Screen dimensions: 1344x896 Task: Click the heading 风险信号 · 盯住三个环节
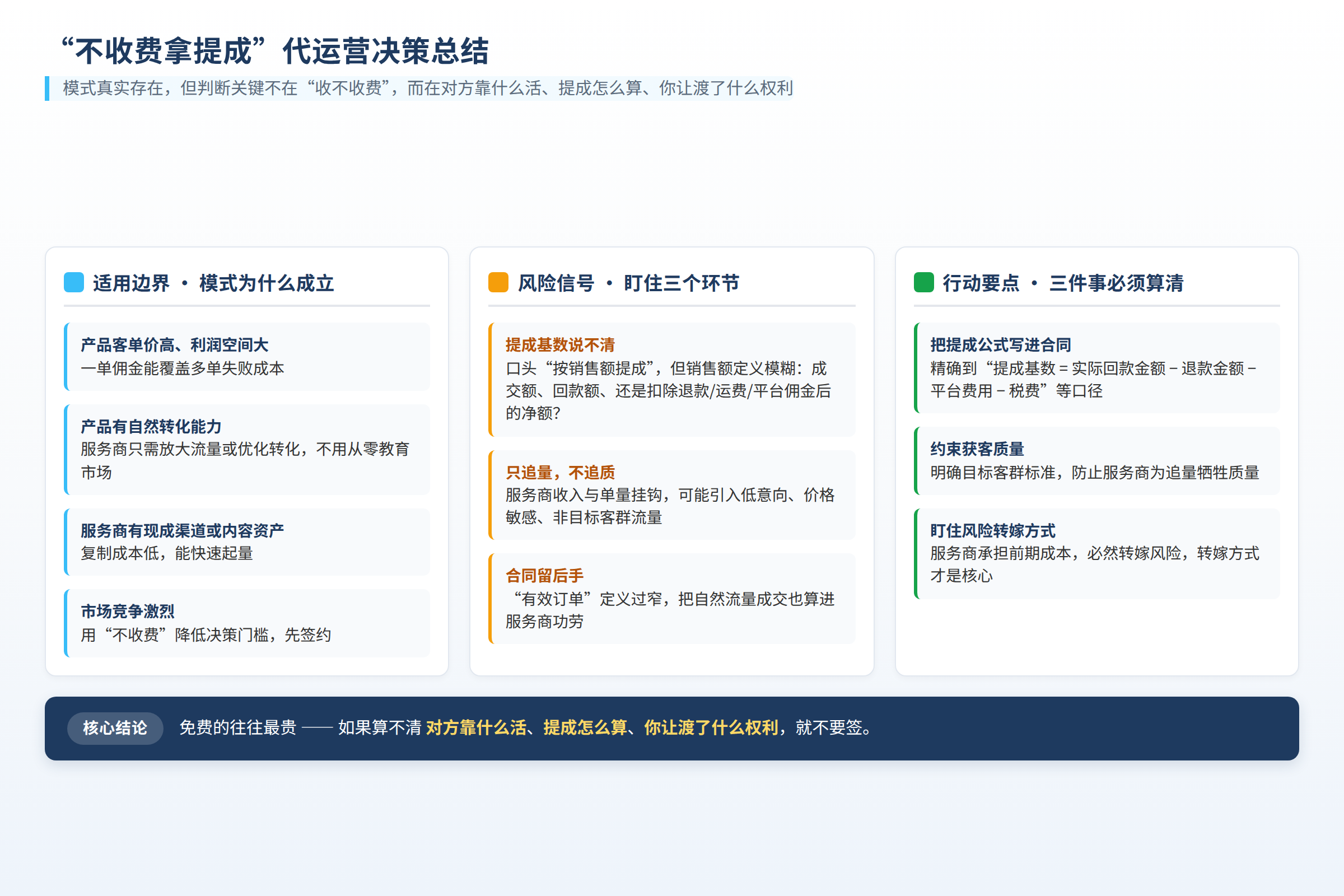[x=628, y=283]
